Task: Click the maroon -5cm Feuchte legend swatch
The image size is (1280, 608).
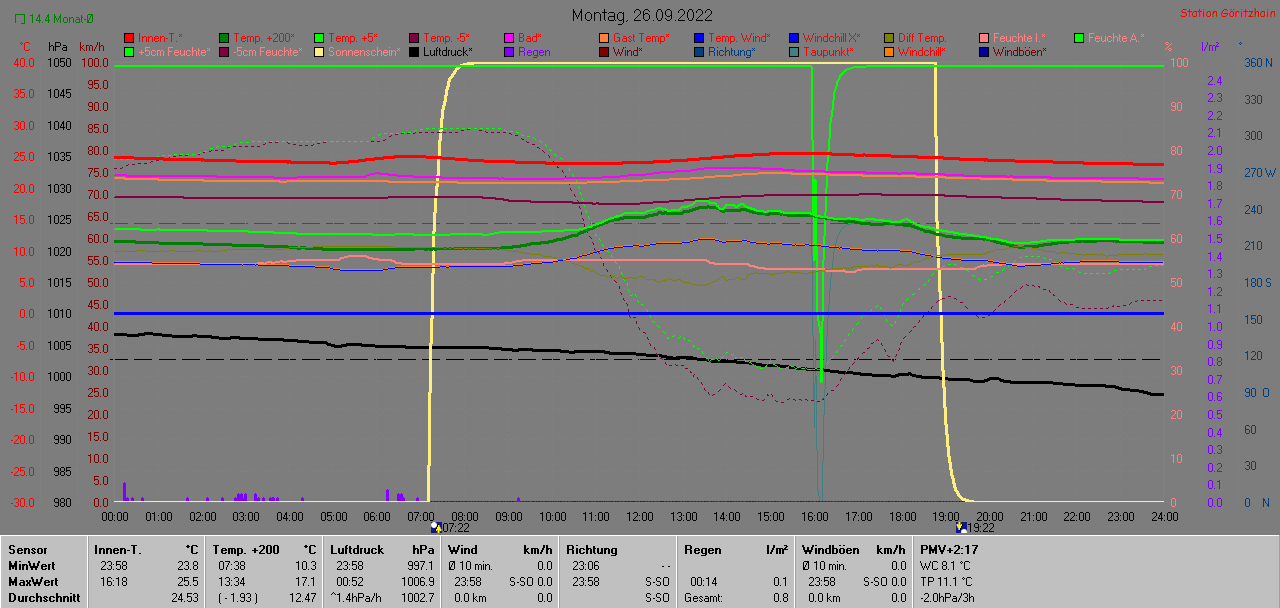Action: coord(224,52)
